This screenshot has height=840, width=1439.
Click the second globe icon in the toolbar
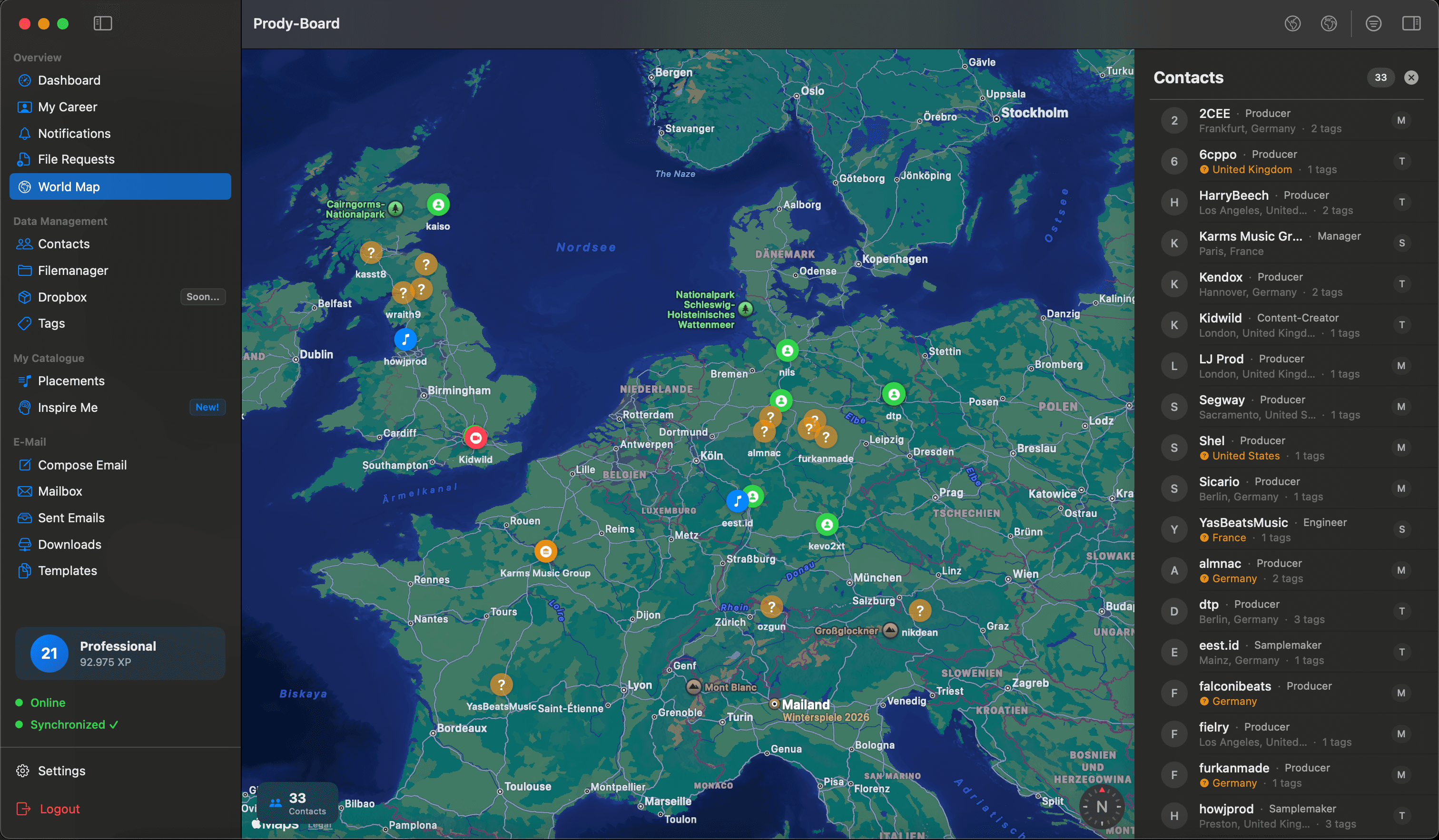tap(1329, 23)
